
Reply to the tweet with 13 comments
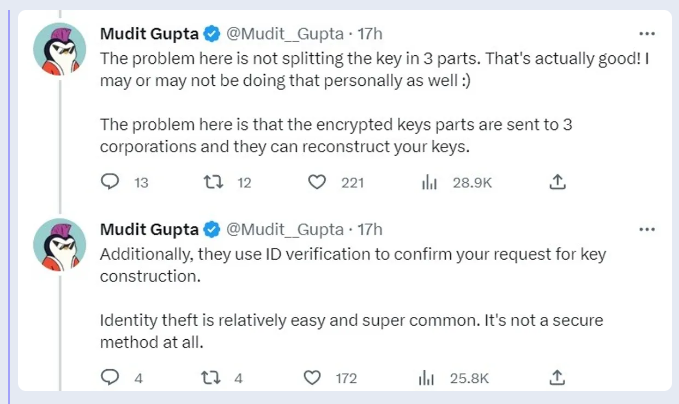[110, 182]
